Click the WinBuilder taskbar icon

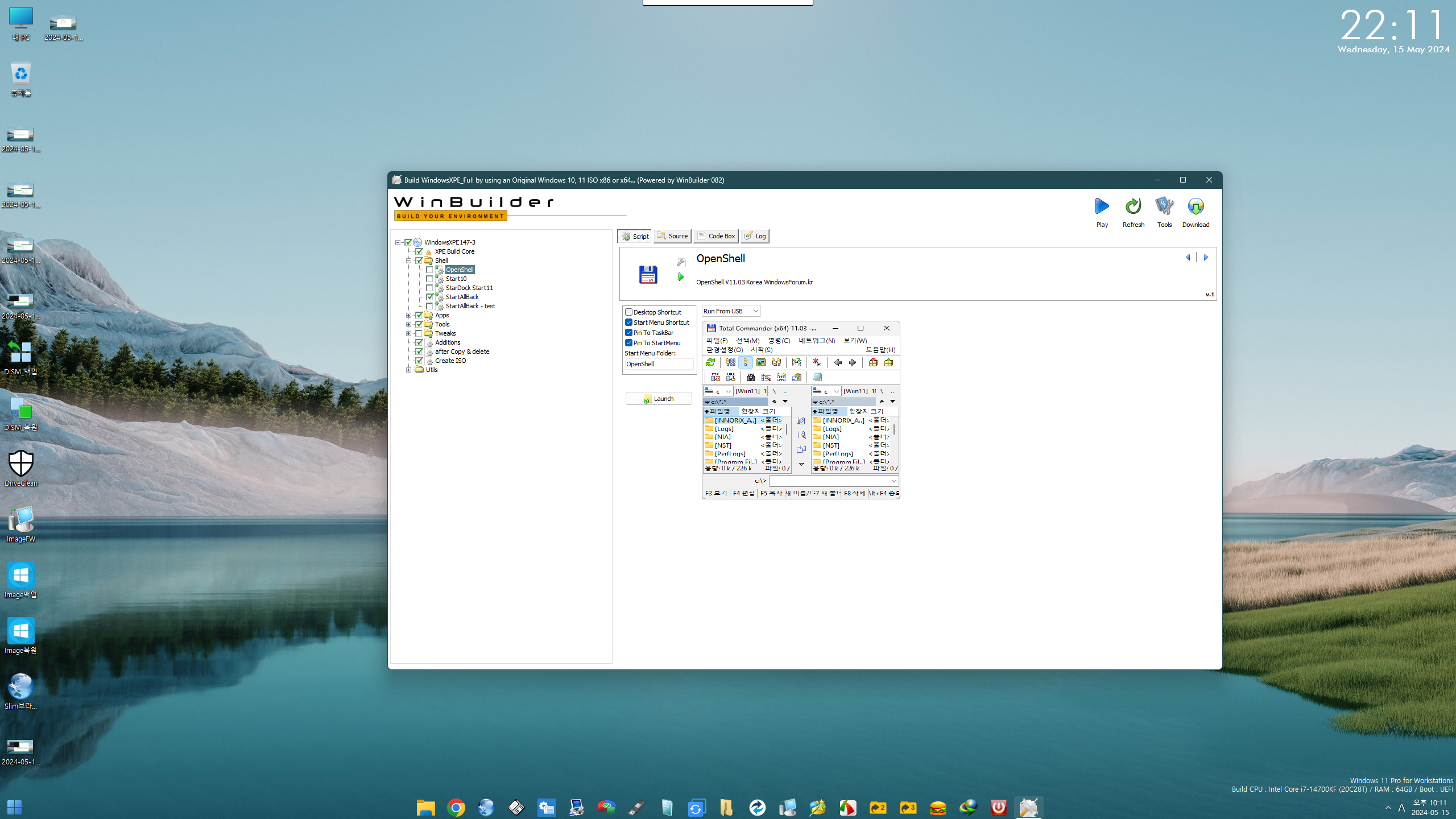coord(1028,808)
